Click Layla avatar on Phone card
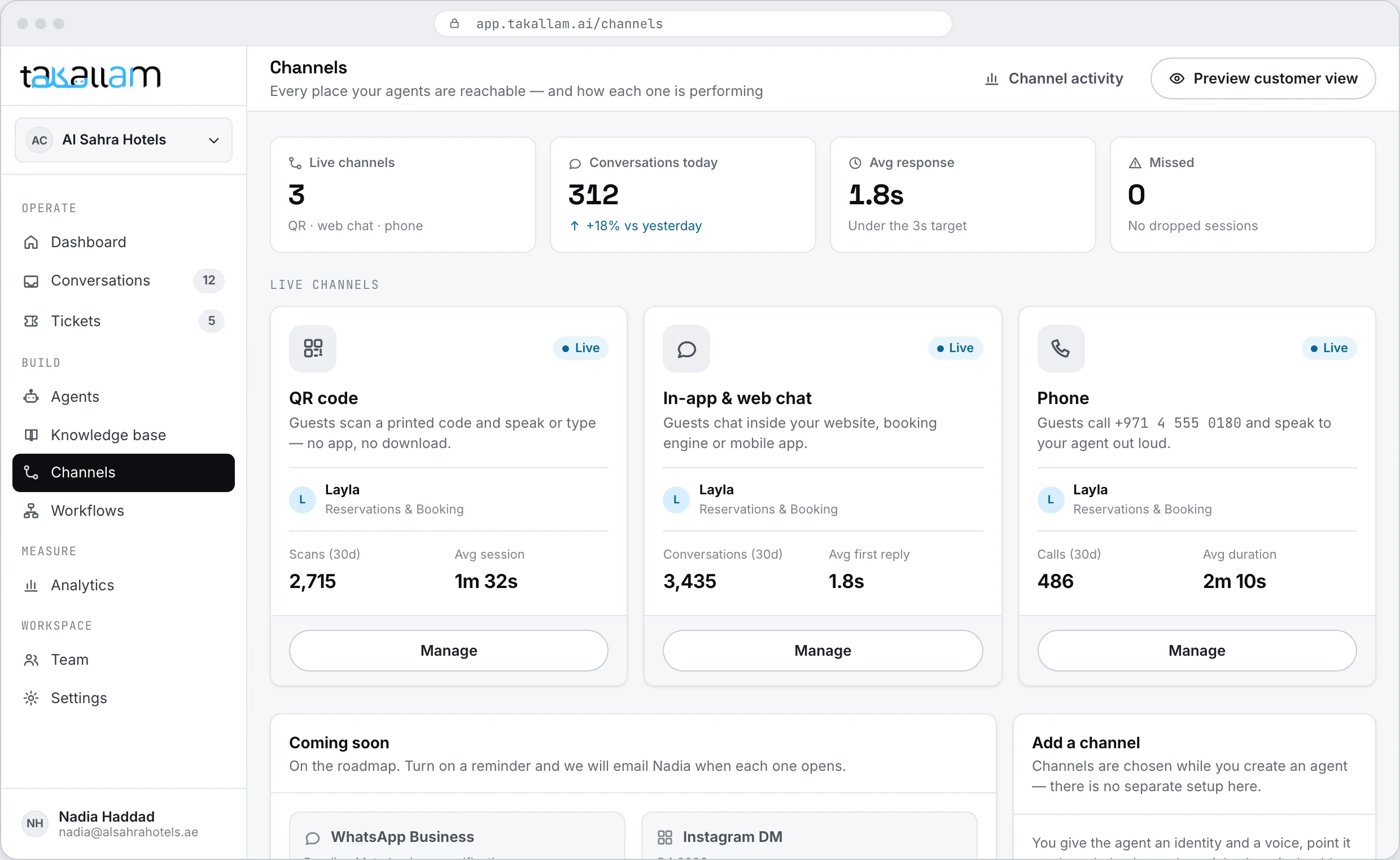 [x=1051, y=500]
